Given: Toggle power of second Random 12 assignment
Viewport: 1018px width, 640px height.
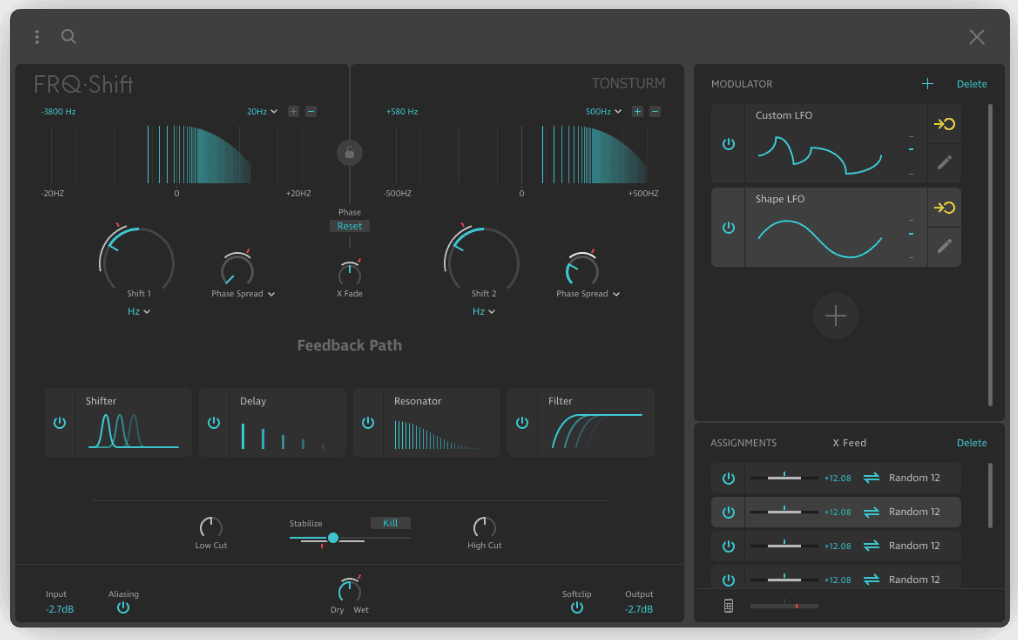Looking at the screenshot, I should tap(728, 512).
